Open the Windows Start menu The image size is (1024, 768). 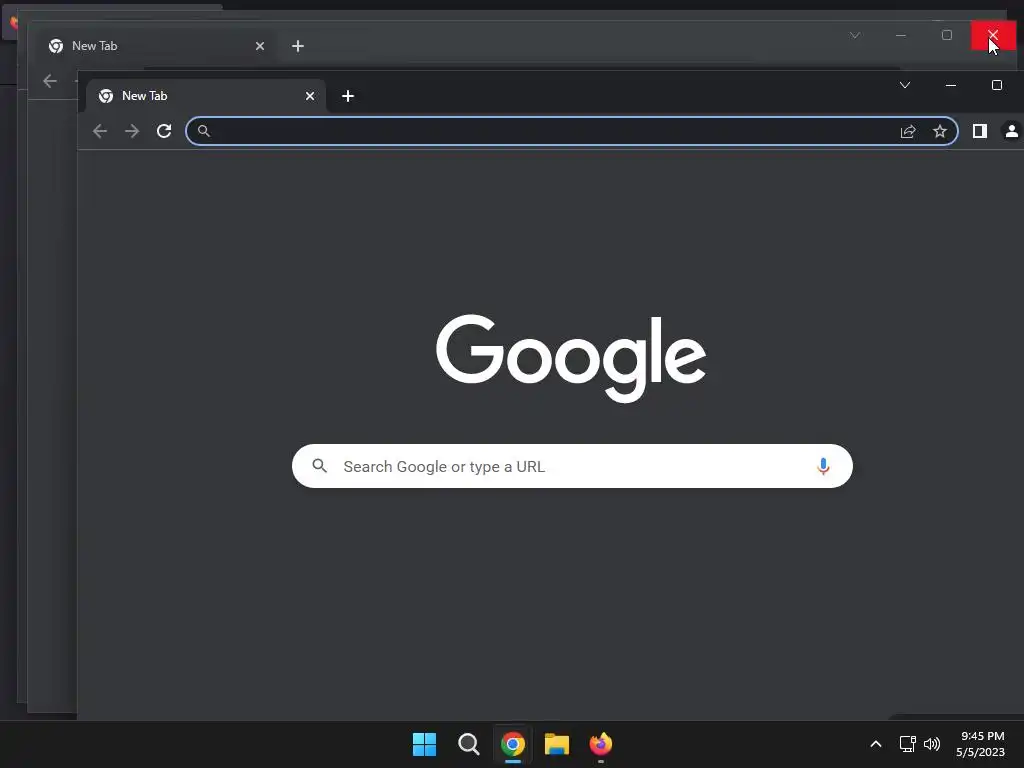[424, 744]
